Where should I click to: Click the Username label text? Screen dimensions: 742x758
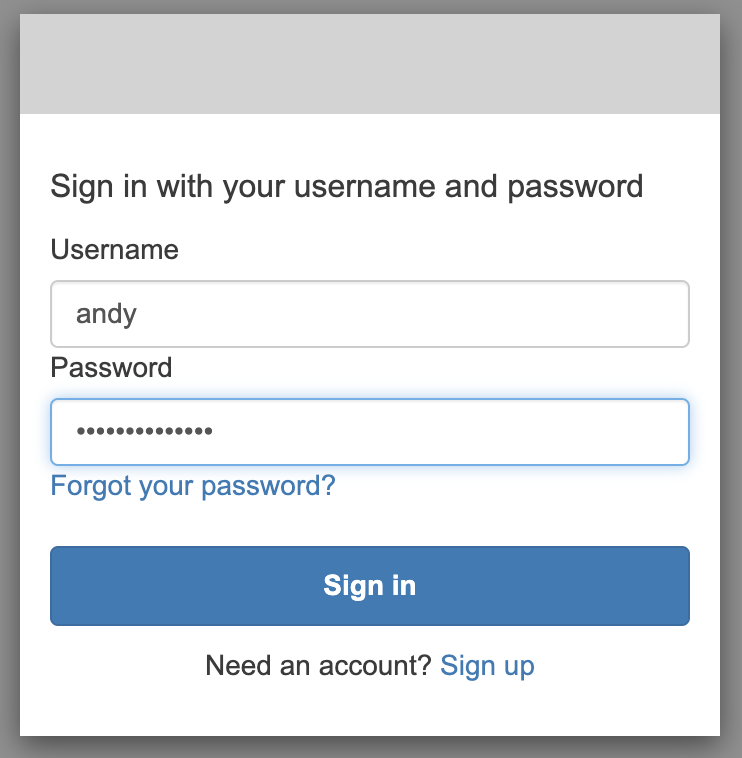click(114, 249)
